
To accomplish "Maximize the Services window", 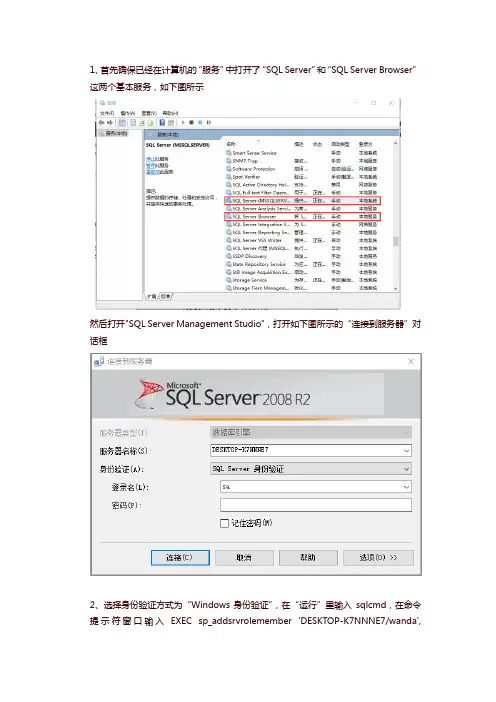I will point(373,103).
